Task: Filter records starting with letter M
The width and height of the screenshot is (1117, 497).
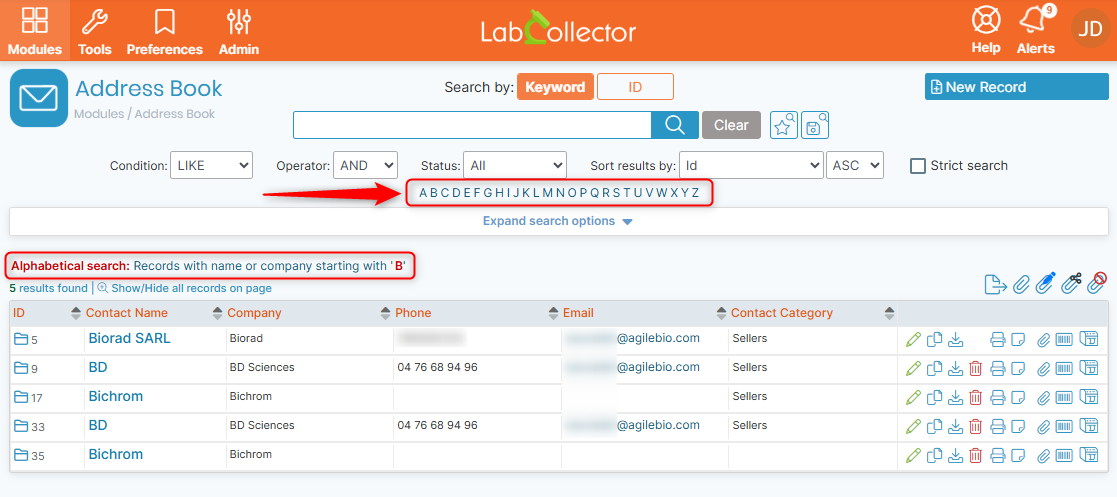Action: (x=547, y=192)
